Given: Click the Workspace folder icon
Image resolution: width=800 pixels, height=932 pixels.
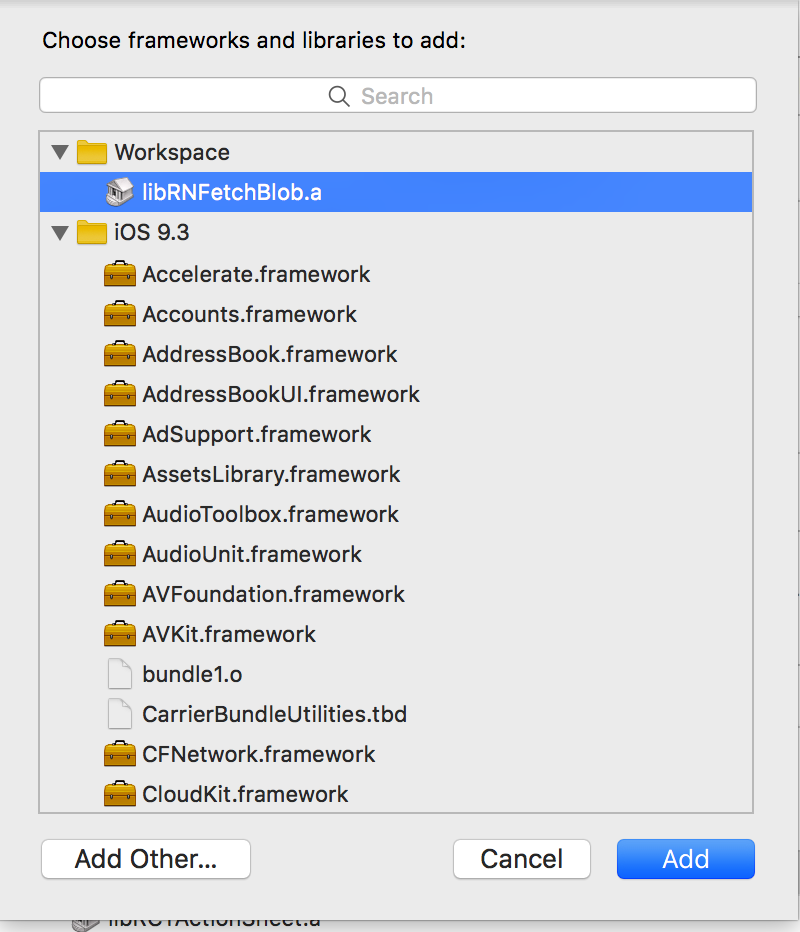Looking at the screenshot, I should (92, 152).
